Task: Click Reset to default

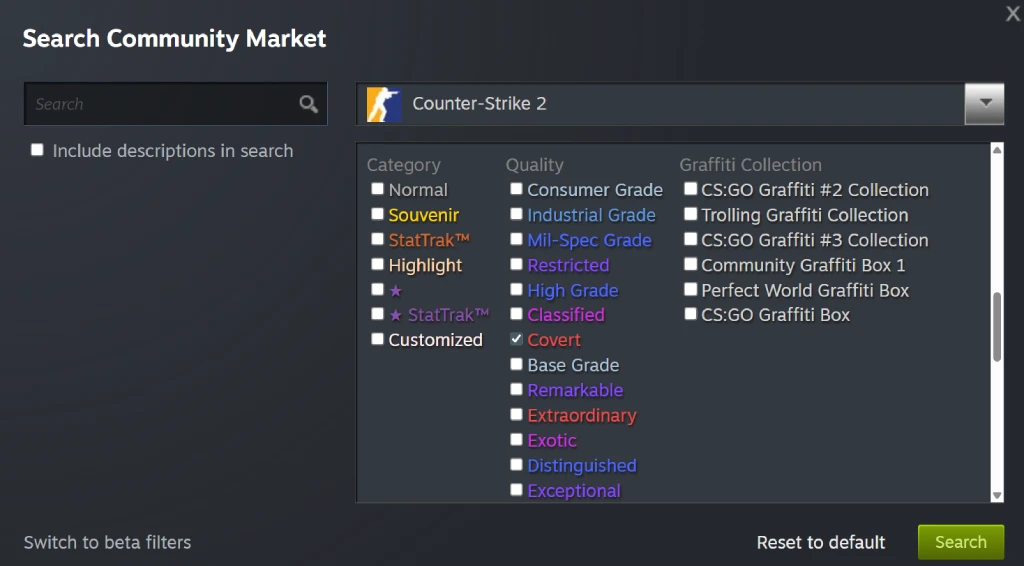Action: [821, 542]
